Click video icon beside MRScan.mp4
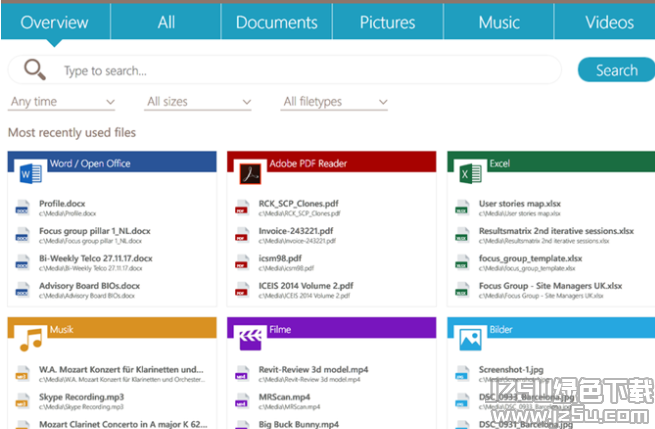The width and height of the screenshot is (655, 429). [x=241, y=401]
